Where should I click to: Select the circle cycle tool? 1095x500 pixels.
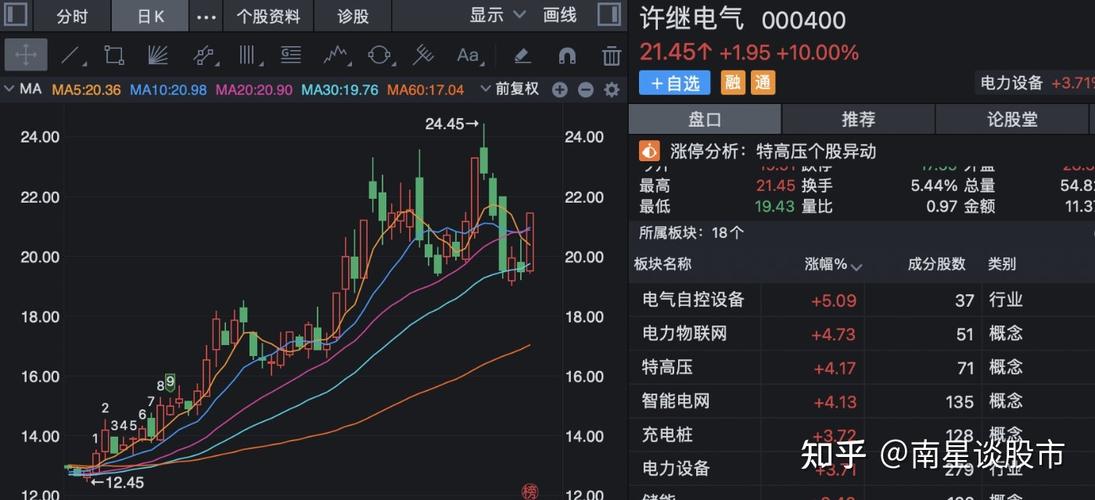tap(381, 55)
